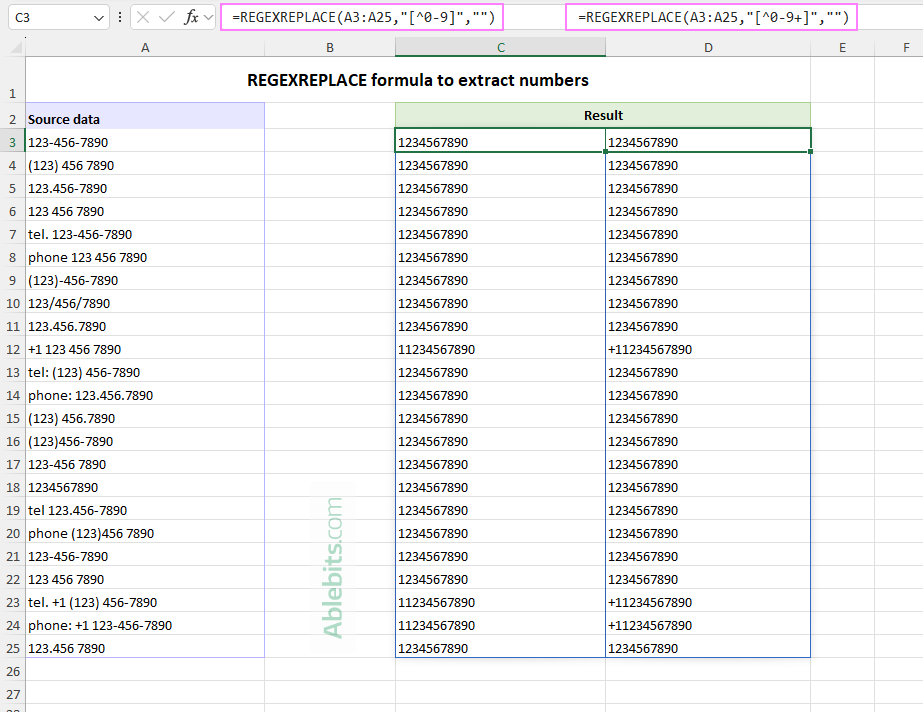Click the fill handle at cell D3 corner
This screenshot has height=712, width=923.
811,152
